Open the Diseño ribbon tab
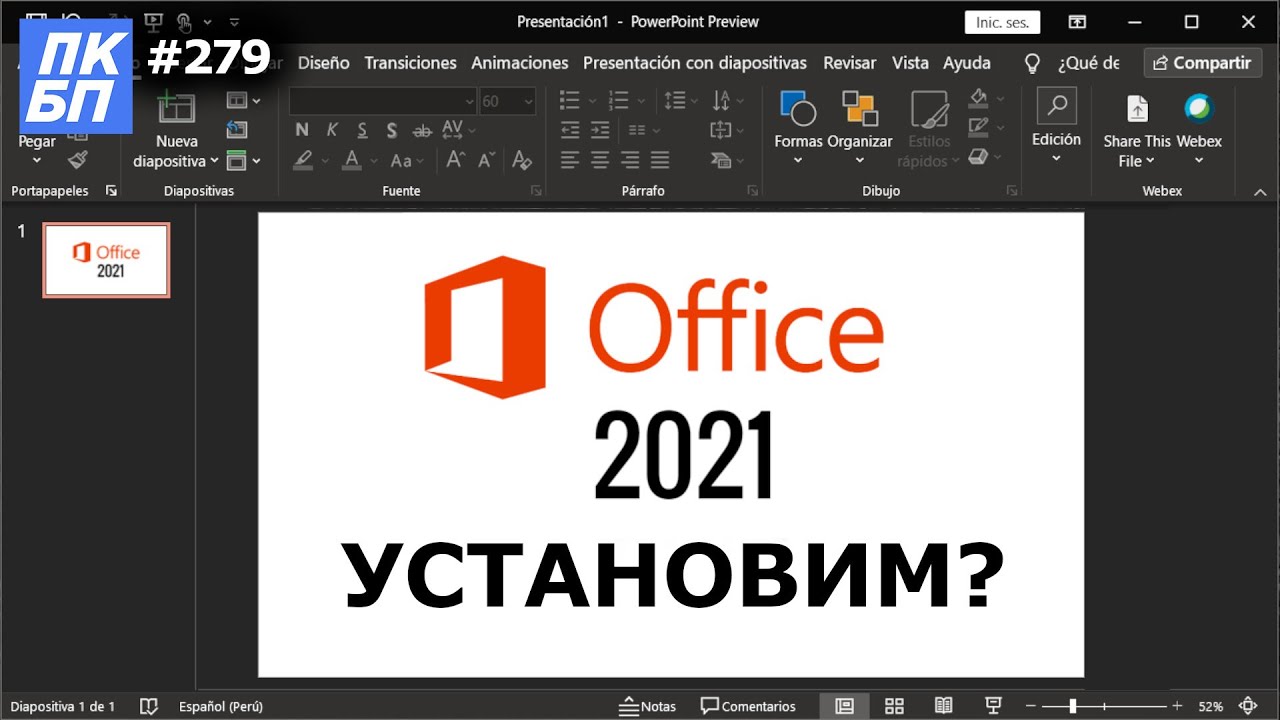 pyautogui.click(x=324, y=63)
